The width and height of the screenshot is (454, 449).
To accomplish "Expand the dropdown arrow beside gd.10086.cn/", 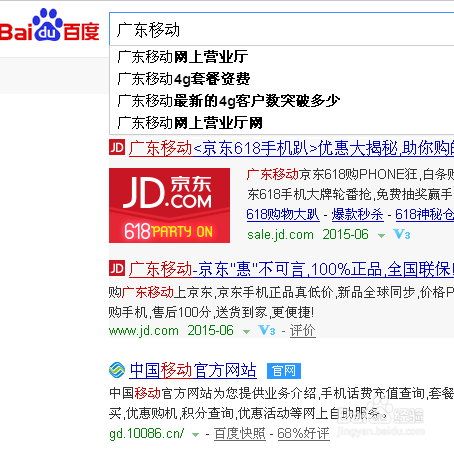I will pyautogui.click(x=196, y=435).
